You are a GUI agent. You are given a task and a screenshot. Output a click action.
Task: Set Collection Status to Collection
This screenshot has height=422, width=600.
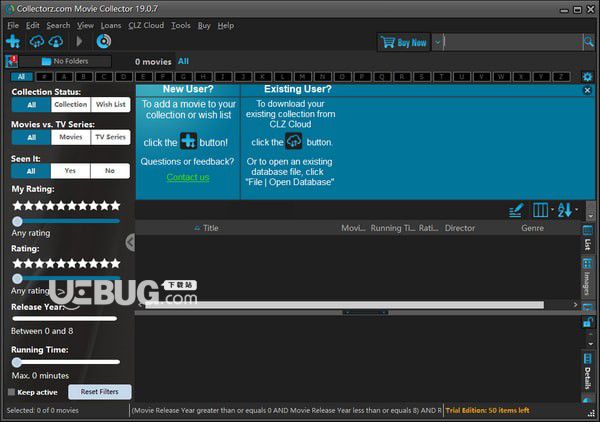point(70,104)
